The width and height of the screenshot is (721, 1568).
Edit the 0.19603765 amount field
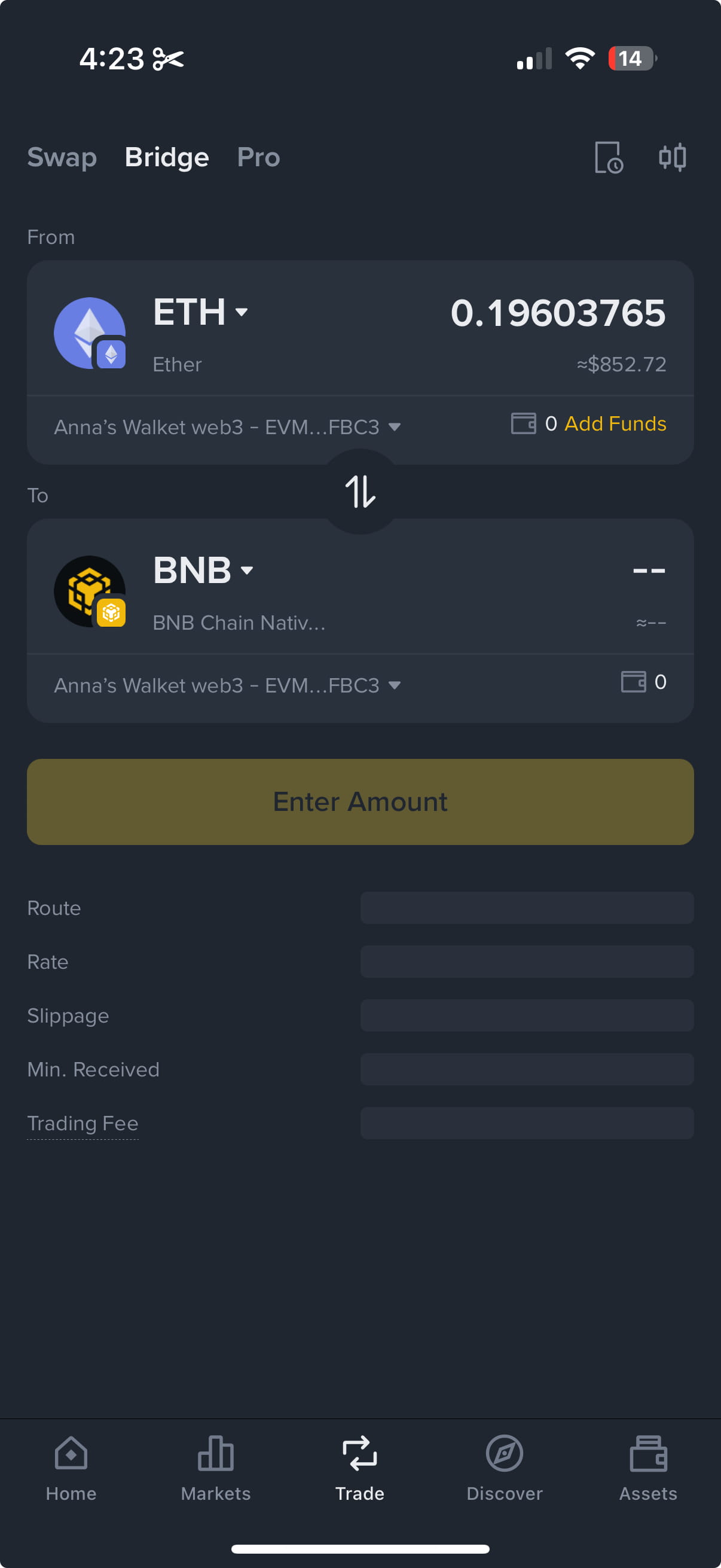click(557, 313)
